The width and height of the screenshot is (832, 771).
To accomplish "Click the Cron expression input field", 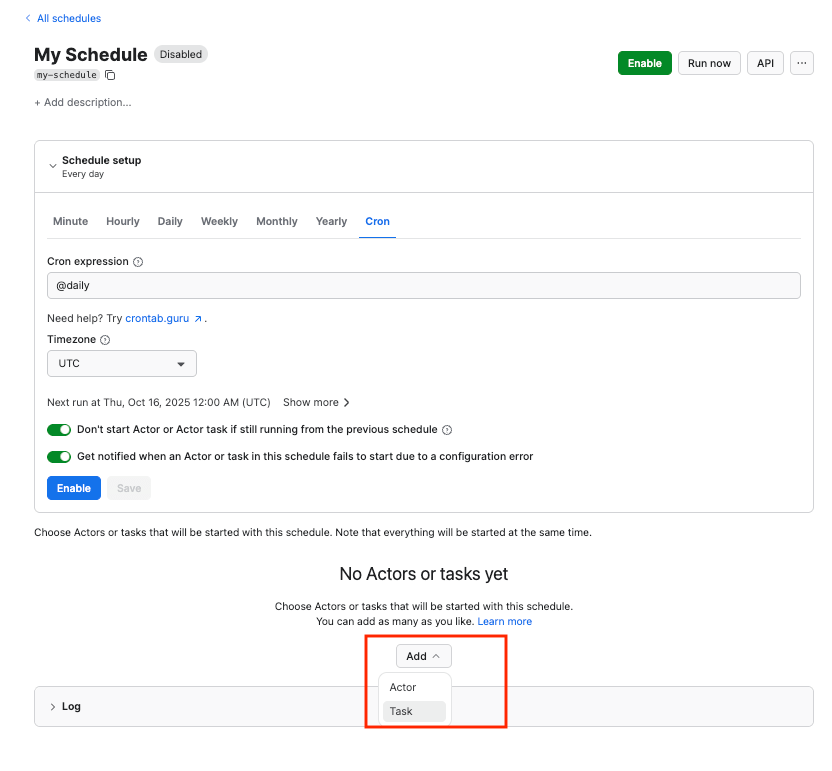I will point(423,286).
